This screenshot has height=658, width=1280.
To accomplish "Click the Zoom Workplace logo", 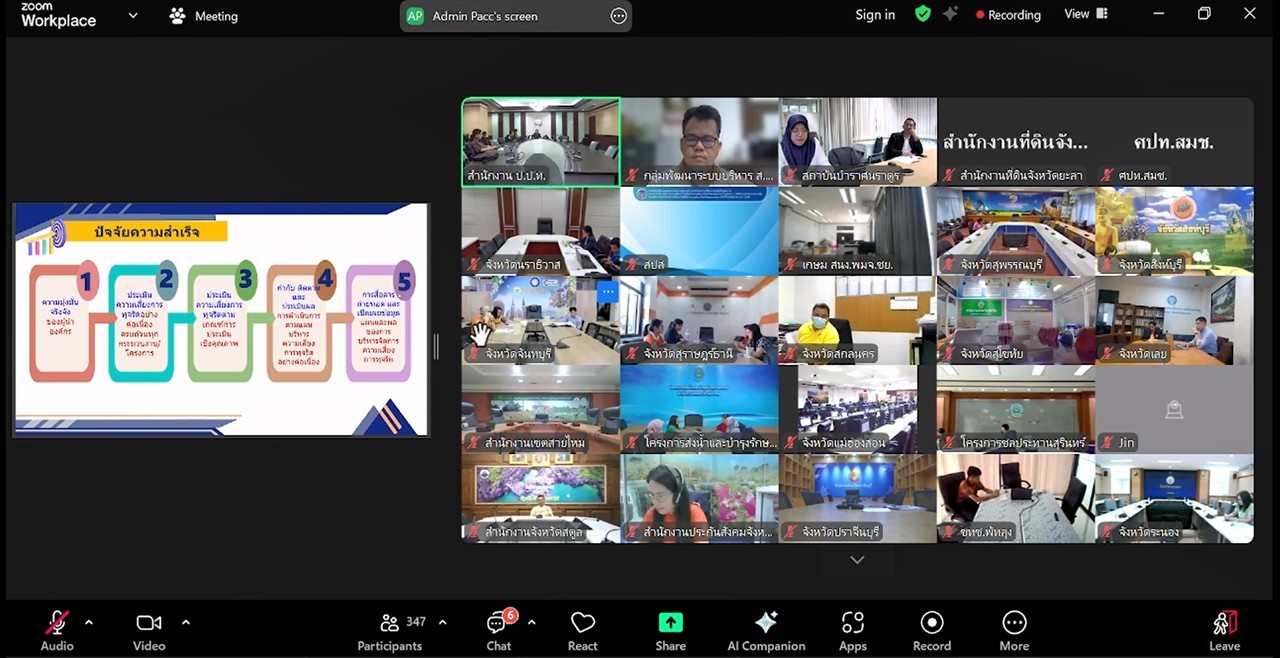I will [58, 15].
